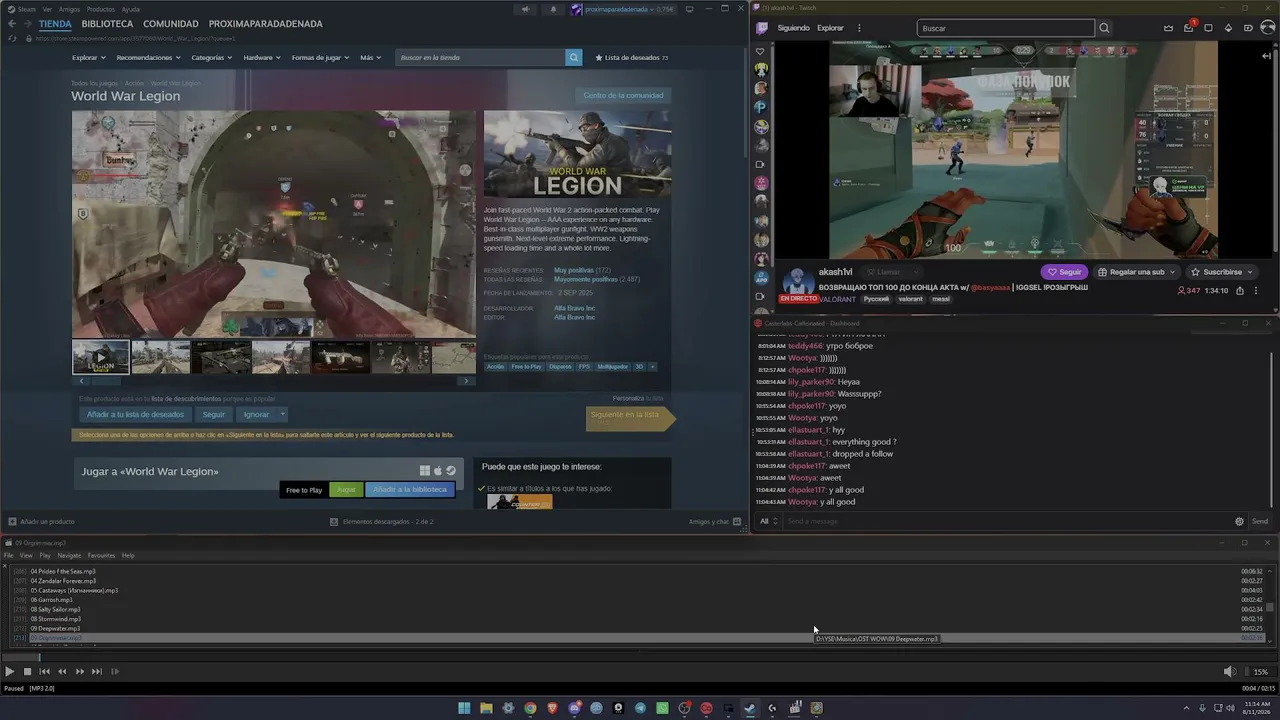Viewport: 1280px width, 720px height.
Task: Open Twitch notifications inbox with red badge
Action: (x=1189, y=27)
